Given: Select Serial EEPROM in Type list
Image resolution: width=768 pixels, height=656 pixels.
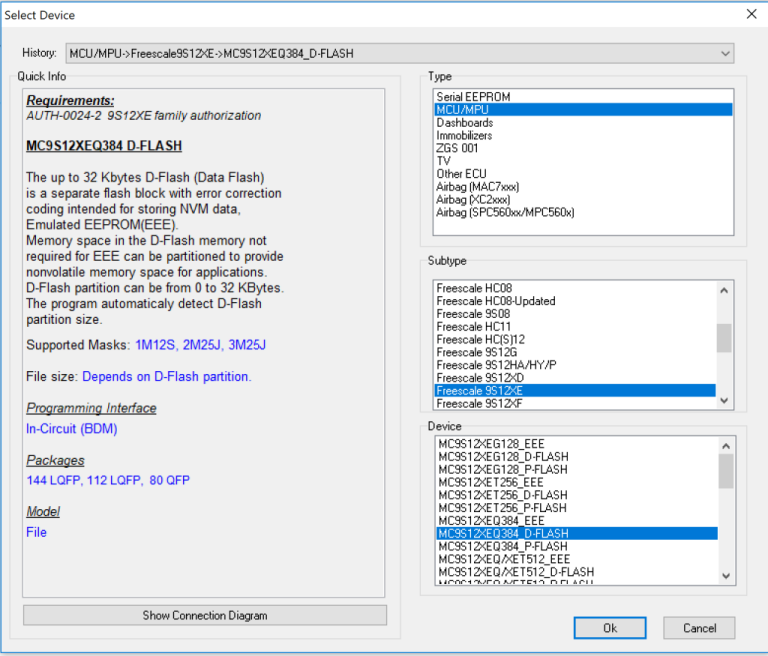Looking at the screenshot, I should click(583, 97).
